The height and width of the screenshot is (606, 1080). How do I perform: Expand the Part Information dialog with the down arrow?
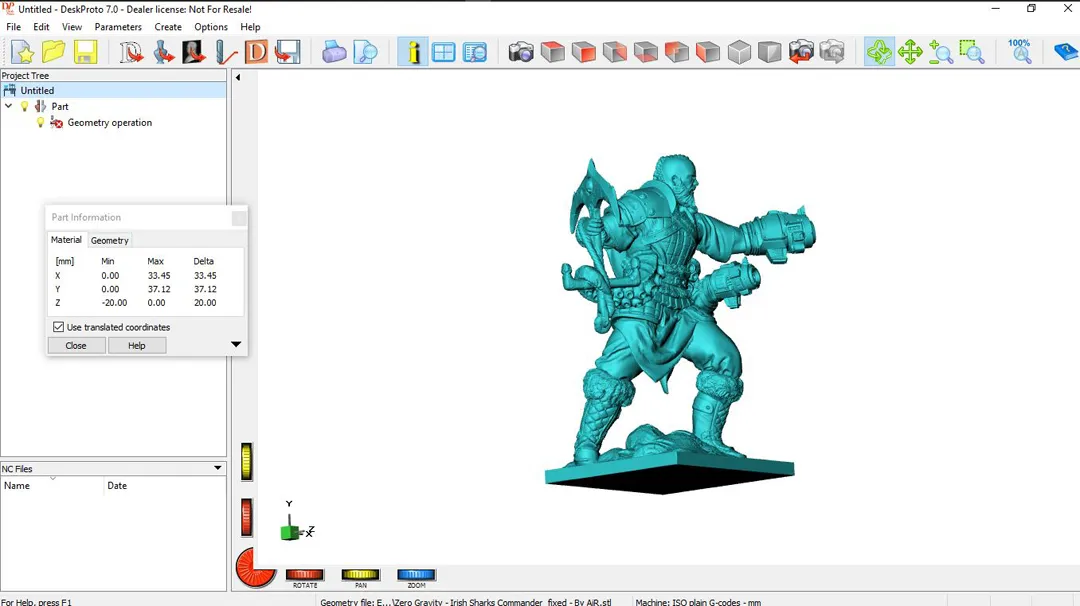click(236, 344)
